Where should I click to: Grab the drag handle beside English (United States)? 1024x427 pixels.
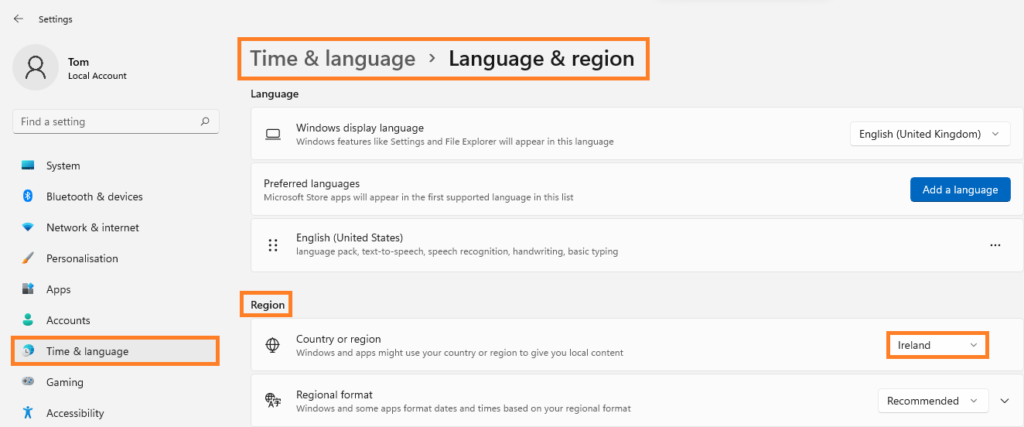[x=272, y=245]
